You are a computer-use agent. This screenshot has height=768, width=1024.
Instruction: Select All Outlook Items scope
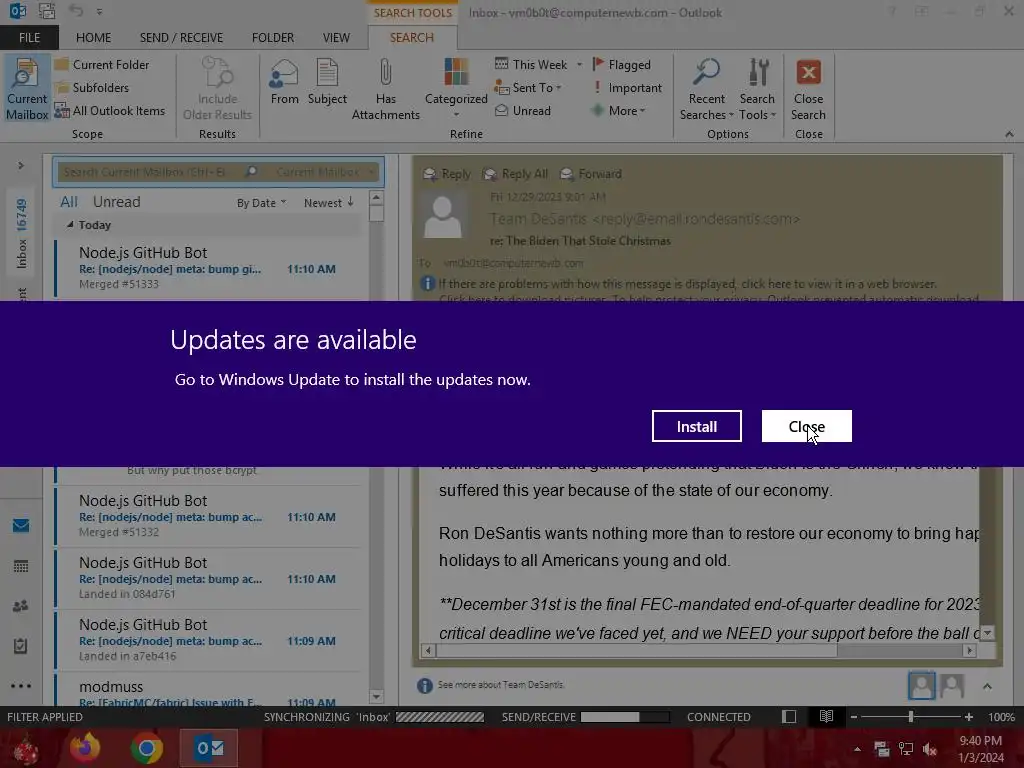(110, 110)
